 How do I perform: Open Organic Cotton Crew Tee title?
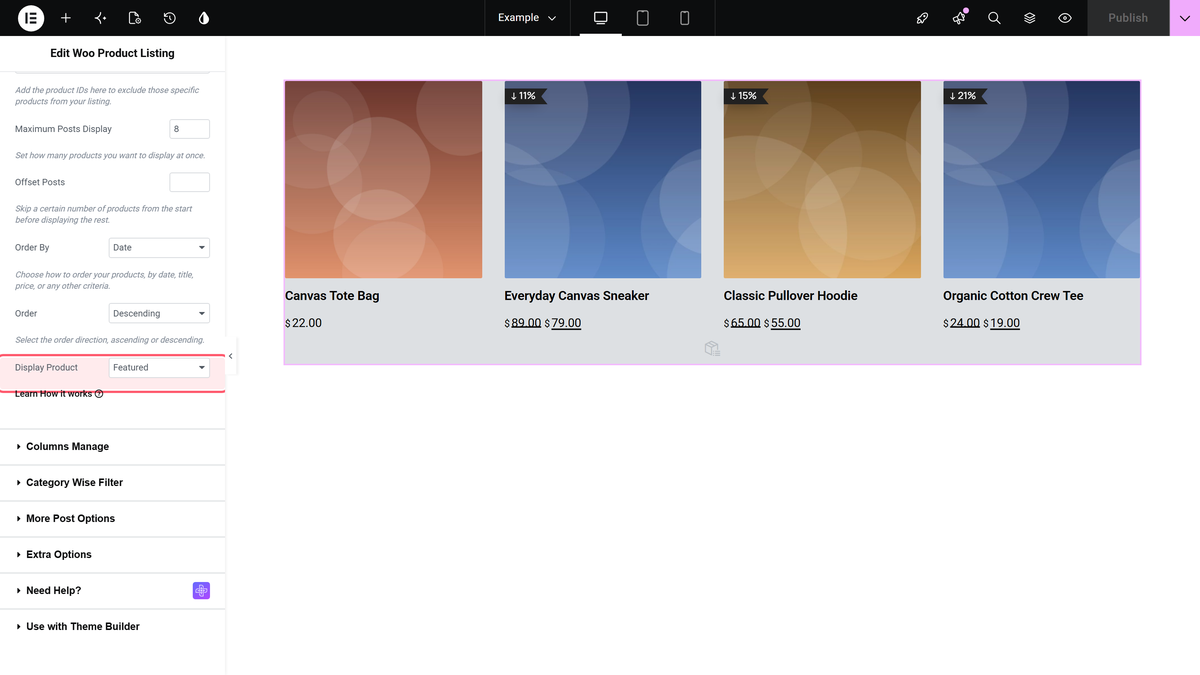click(x=1013, y=296)
